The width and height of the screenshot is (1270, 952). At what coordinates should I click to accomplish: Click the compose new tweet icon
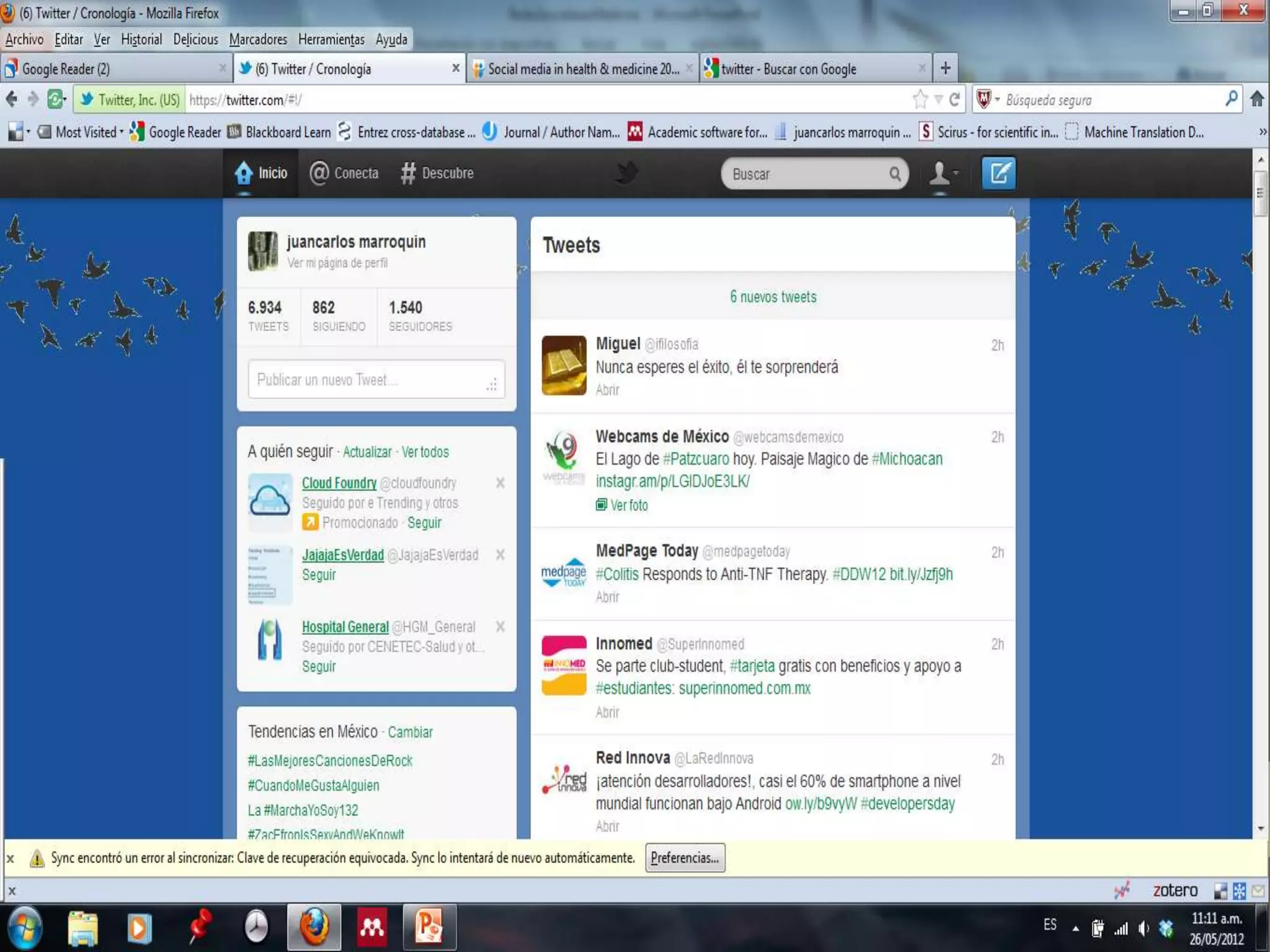(998, 173)
